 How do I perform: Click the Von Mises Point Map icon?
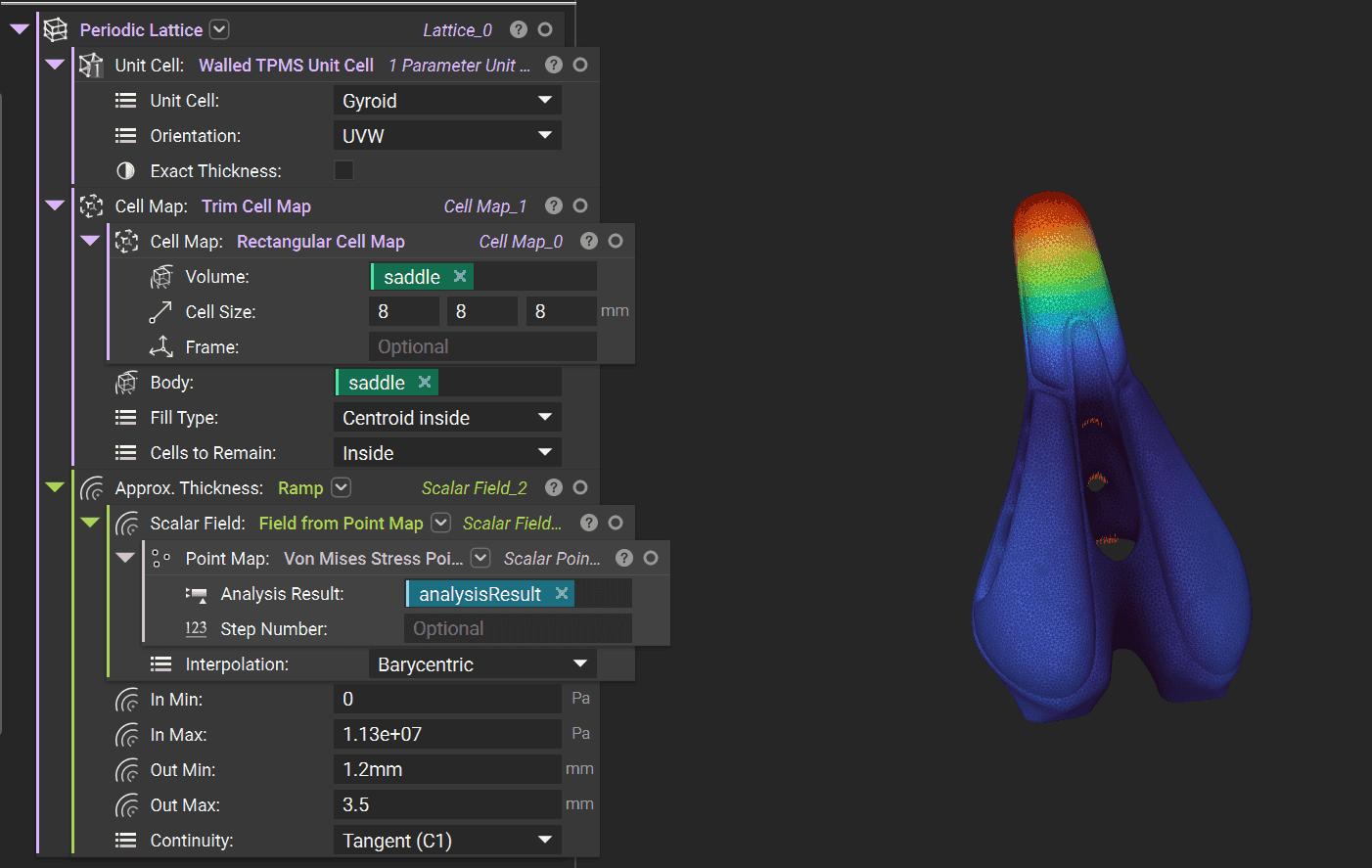point(161,559)
